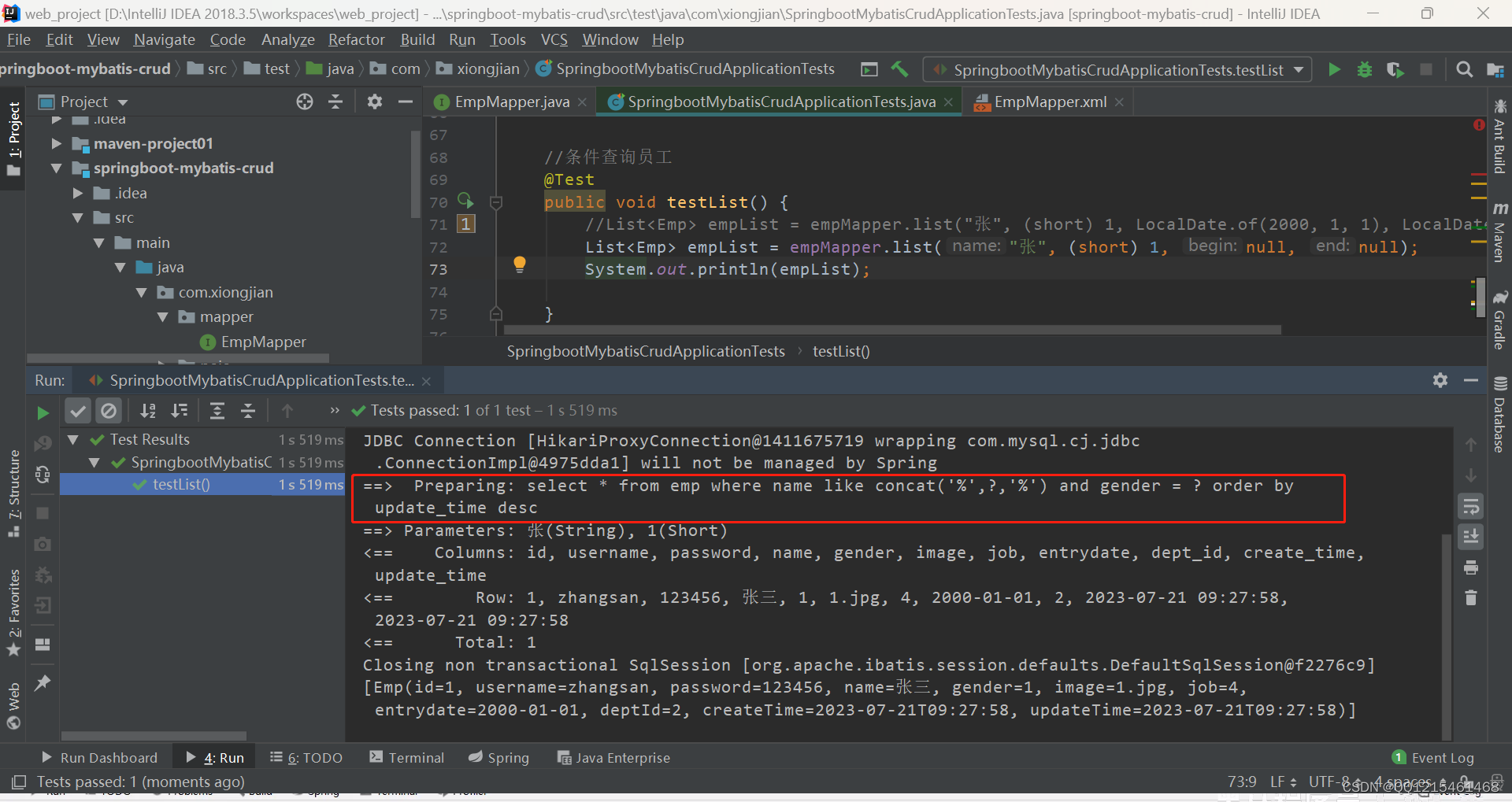Select testList() in the test tree
Screen dimensions: 1512x802
click(181, 485)
